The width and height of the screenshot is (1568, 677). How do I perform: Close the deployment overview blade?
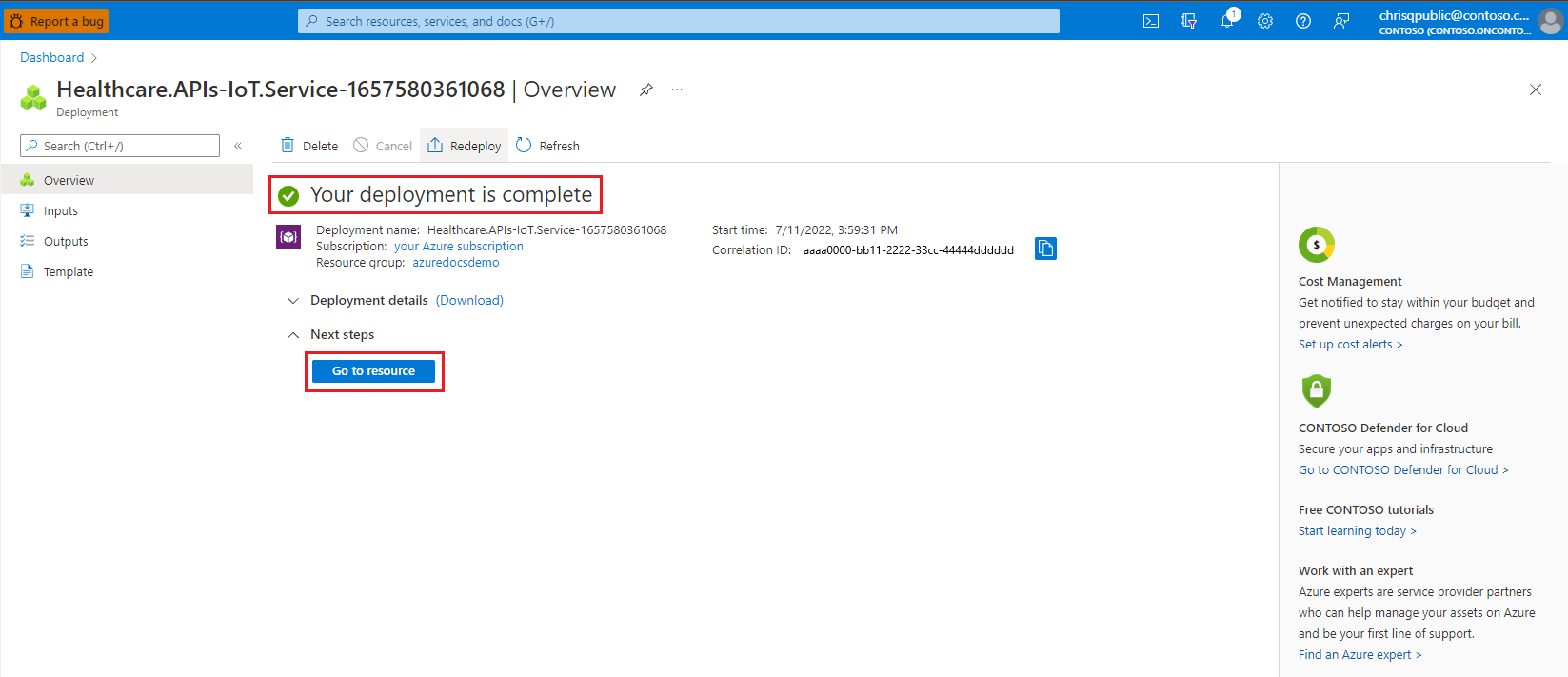1536,90
